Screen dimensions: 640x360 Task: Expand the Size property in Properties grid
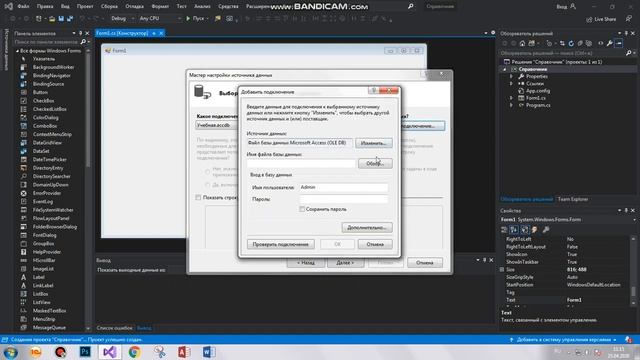pyautogui.click(x=502, y=270)
